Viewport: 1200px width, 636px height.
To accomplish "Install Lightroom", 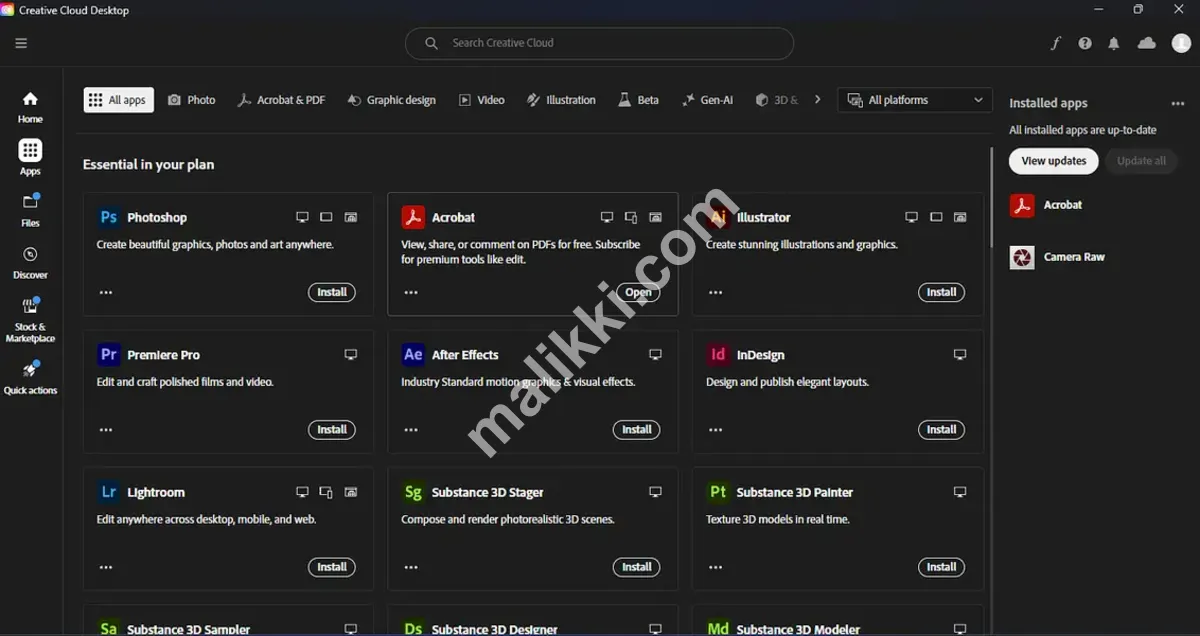I will [332, 567].
